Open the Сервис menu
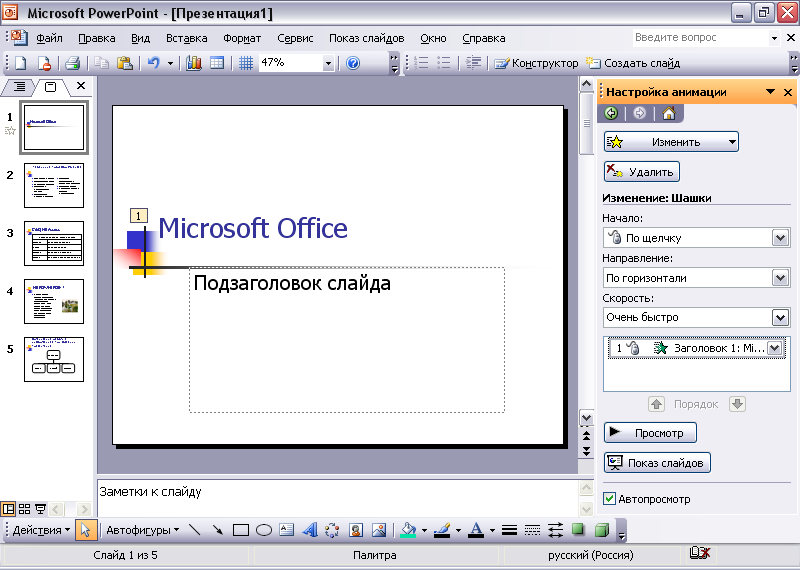 295,38
